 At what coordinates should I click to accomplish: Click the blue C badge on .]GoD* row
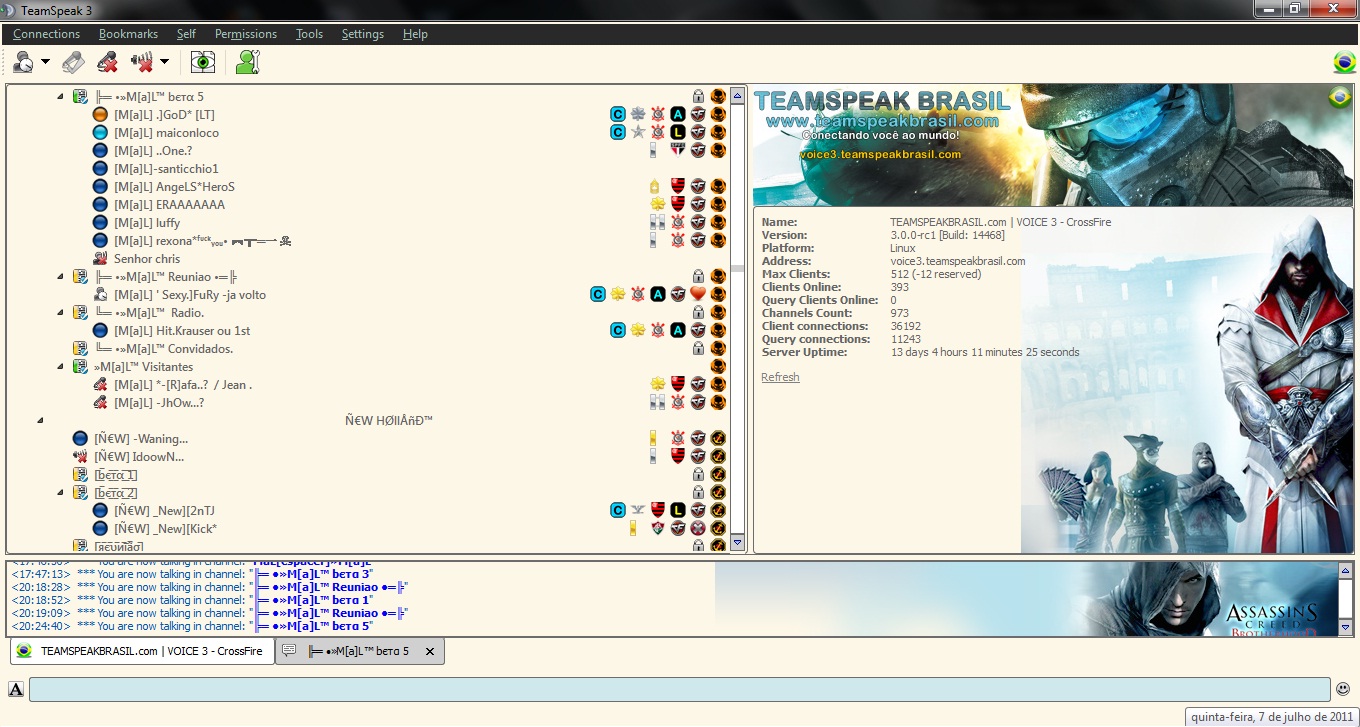pos(618,115)
